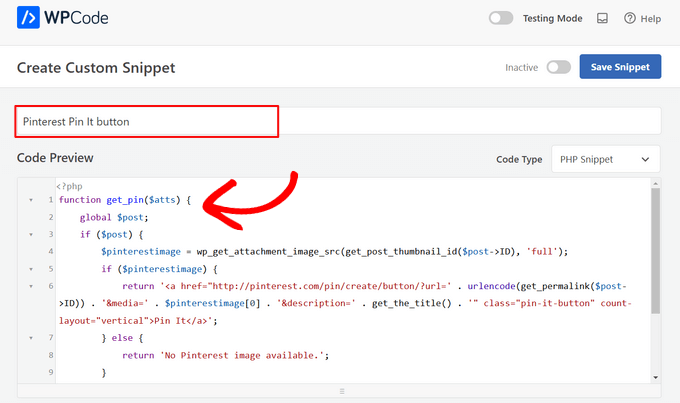Screen dimensions: 680x403
Task: Click the 'No Pinterest image available.' return line
Action: tap(226, 355)
